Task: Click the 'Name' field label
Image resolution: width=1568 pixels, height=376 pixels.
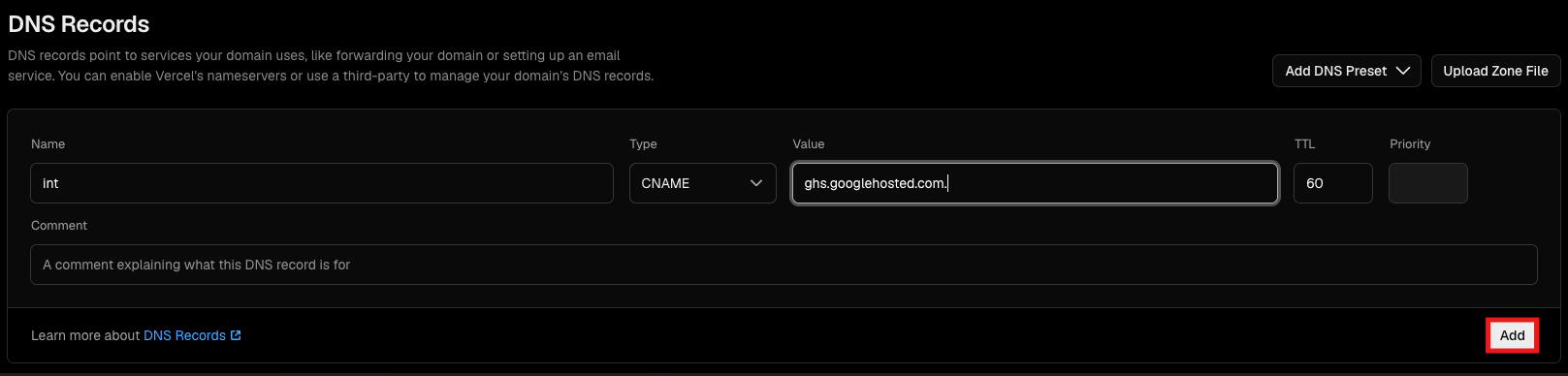Action: coord(48,143)
